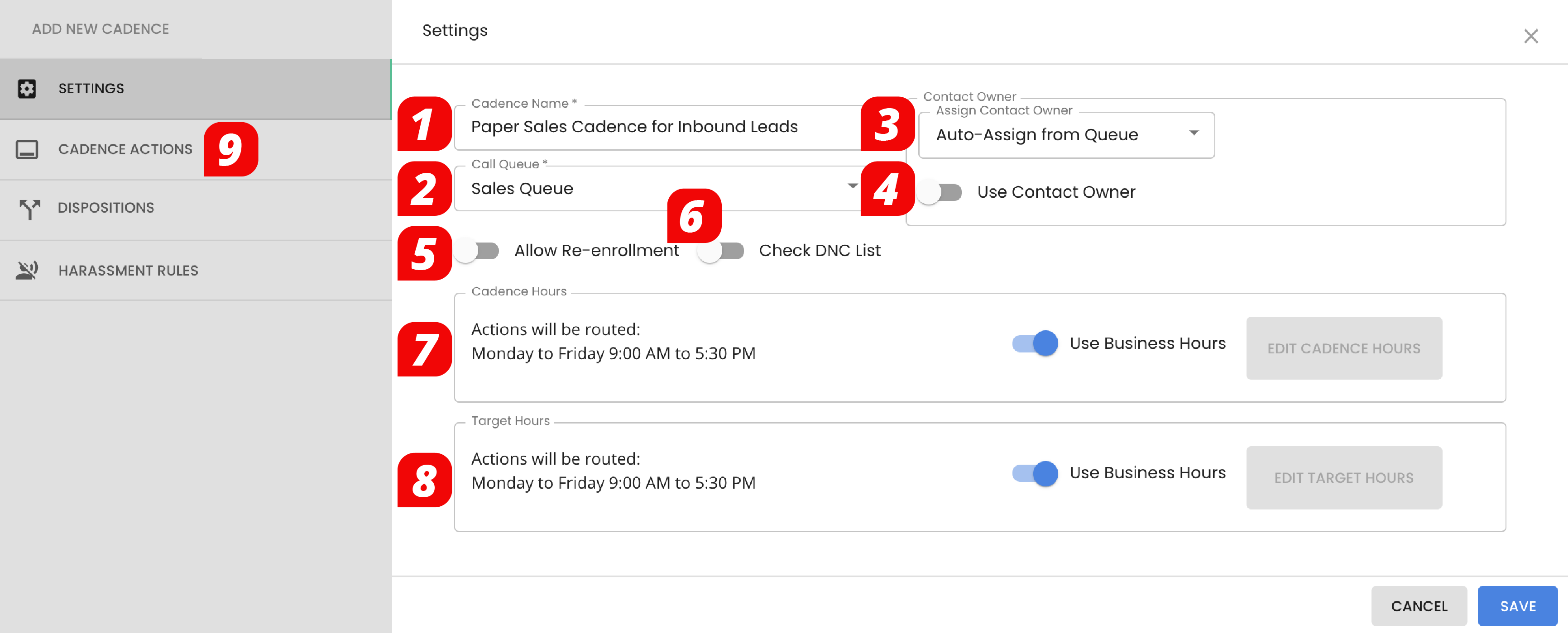Click the Settings gear icon in sidebar
This screenshot has width=1568, height=633.
[27, 89]
